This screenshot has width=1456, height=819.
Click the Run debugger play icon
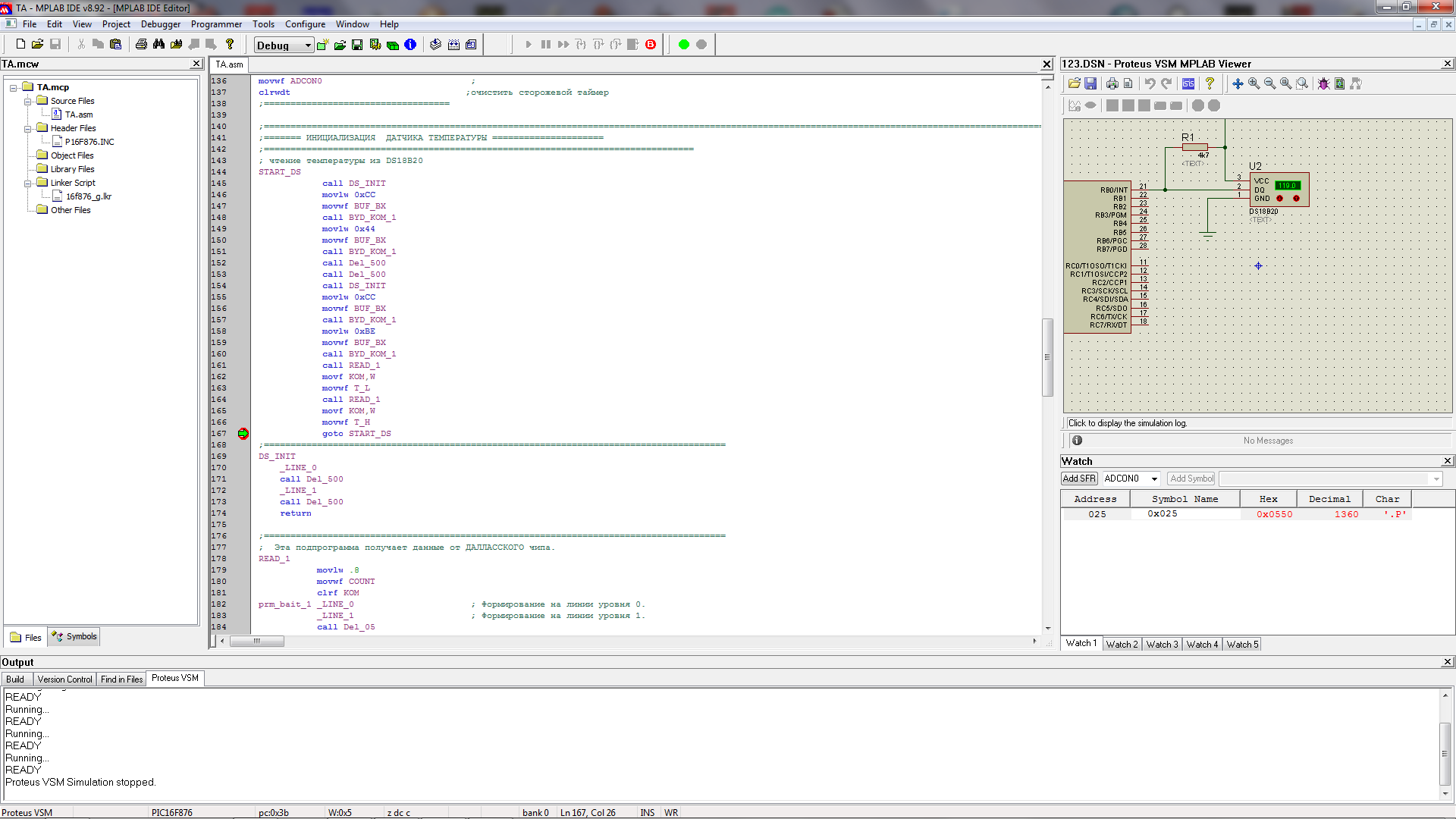(529, 45)
